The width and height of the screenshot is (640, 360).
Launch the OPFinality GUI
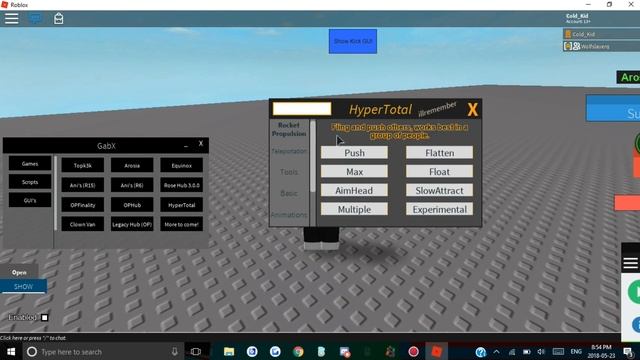[x=82, y=204]
